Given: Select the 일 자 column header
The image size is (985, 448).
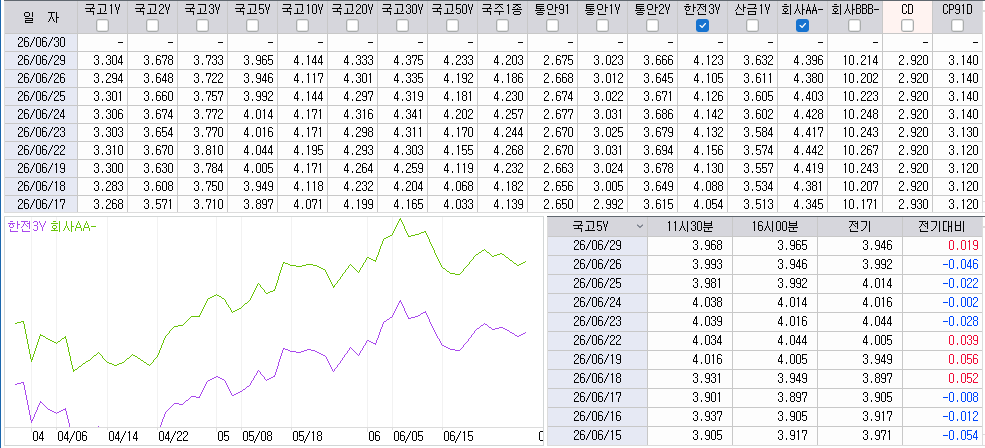Looking at the screenshot, I should pos(39,17).
